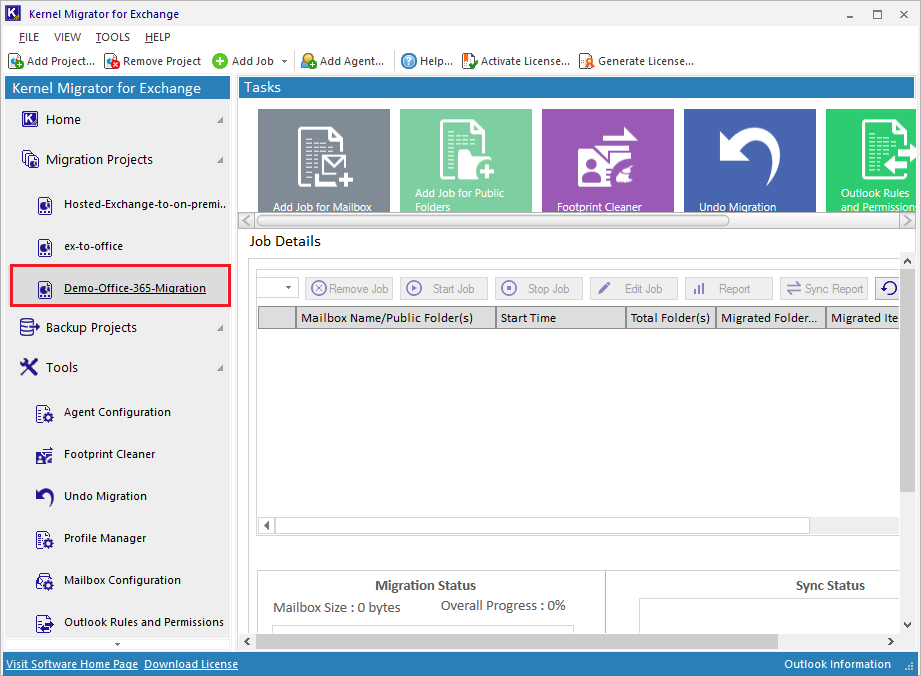The image size is (921, 676).
Task: Open the VIEW menu
Action: tap(68, 37)
